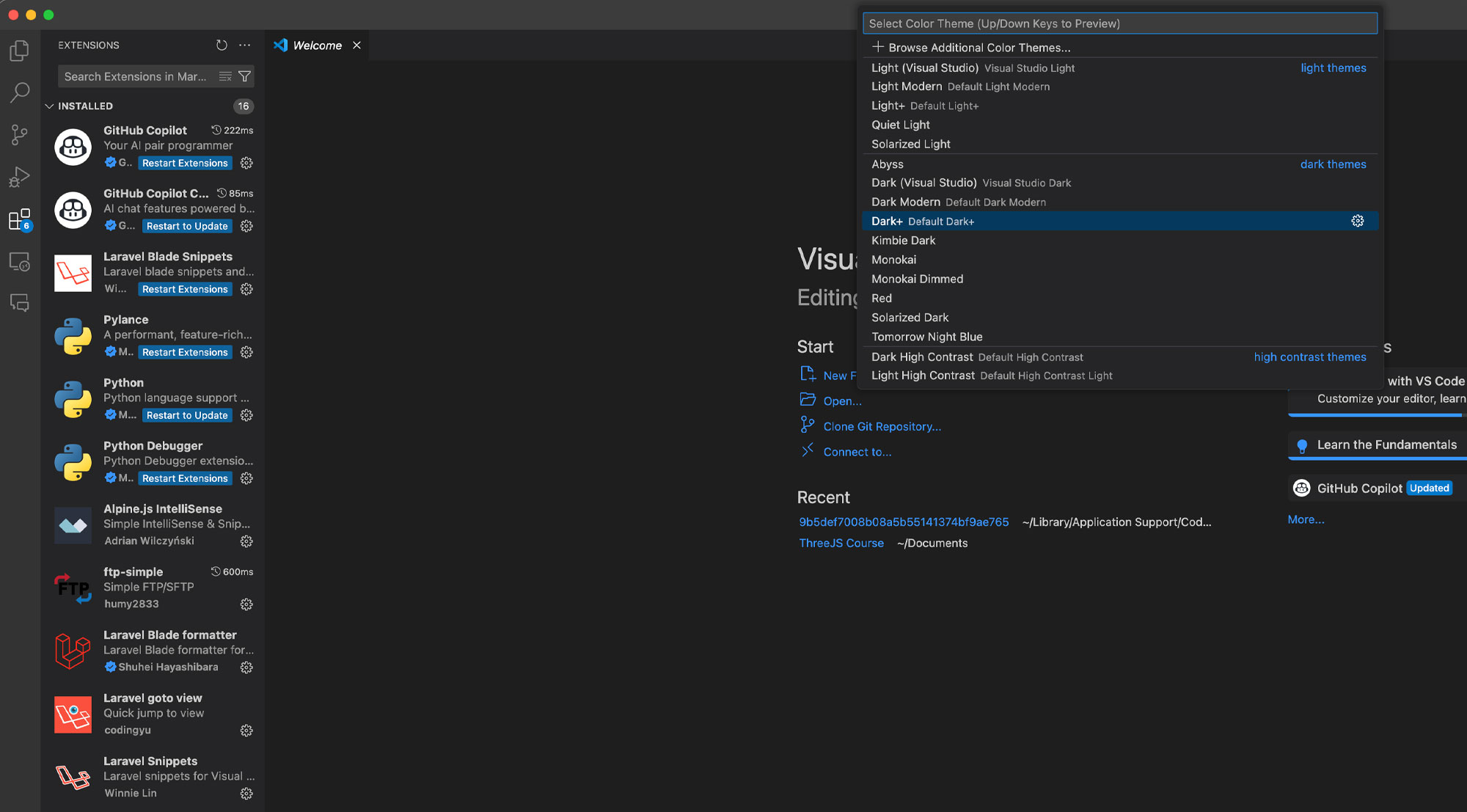The image size is (1467, 812).
Task: Click the More... walkthroughs link
Action: coord(1306,519)
